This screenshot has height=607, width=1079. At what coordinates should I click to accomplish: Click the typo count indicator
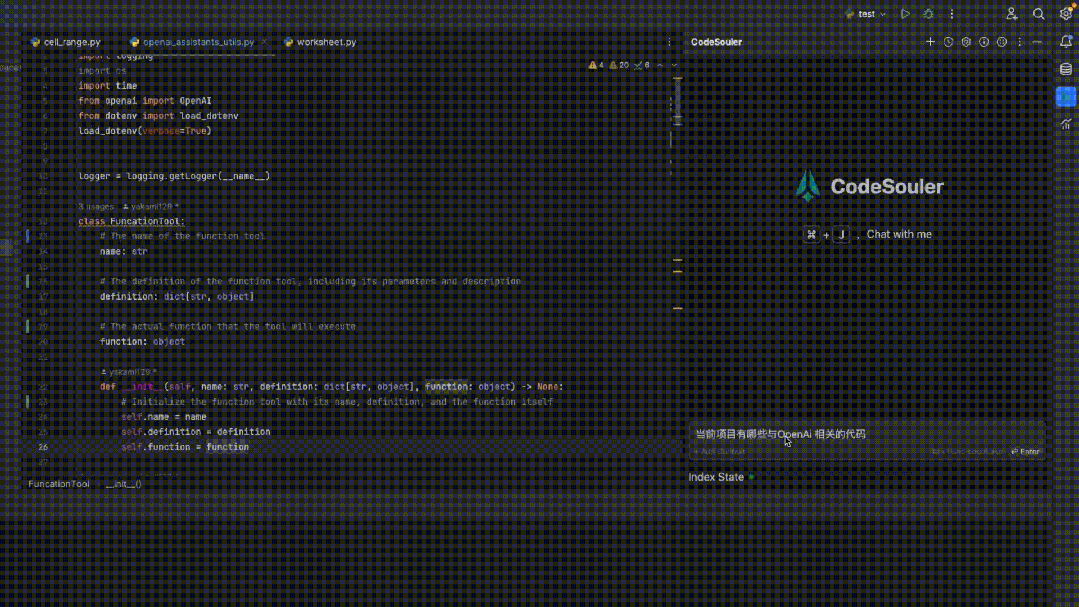[642, 65]
